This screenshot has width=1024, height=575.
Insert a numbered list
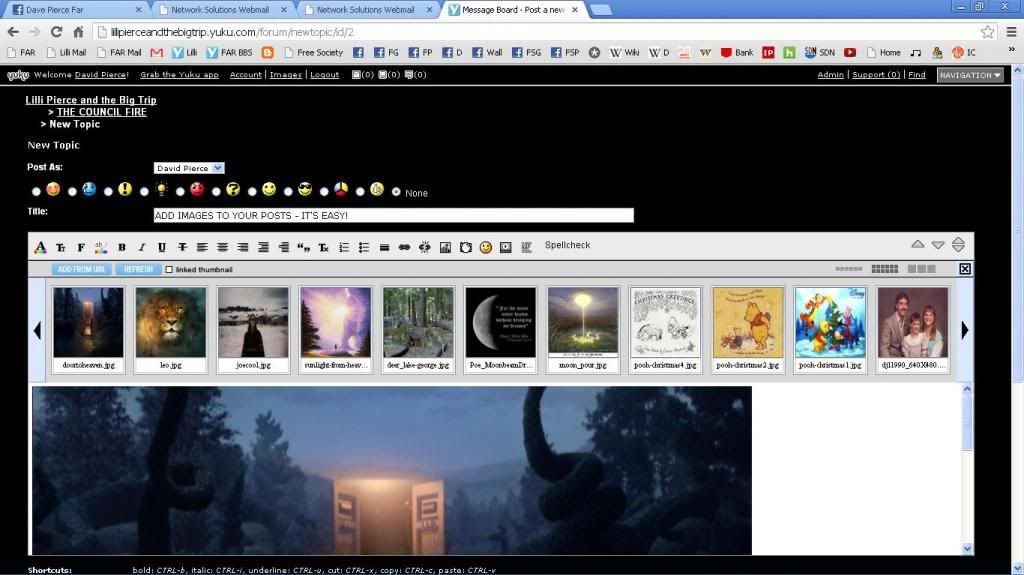pos(344,247)
